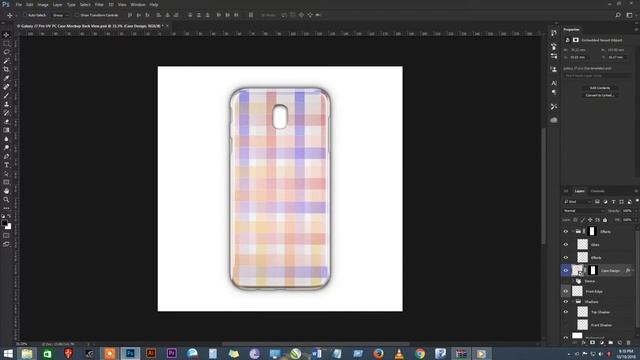Open the Paragraph panel icon
This screenshot has height=360, width=640.
[x=553, y=93]
